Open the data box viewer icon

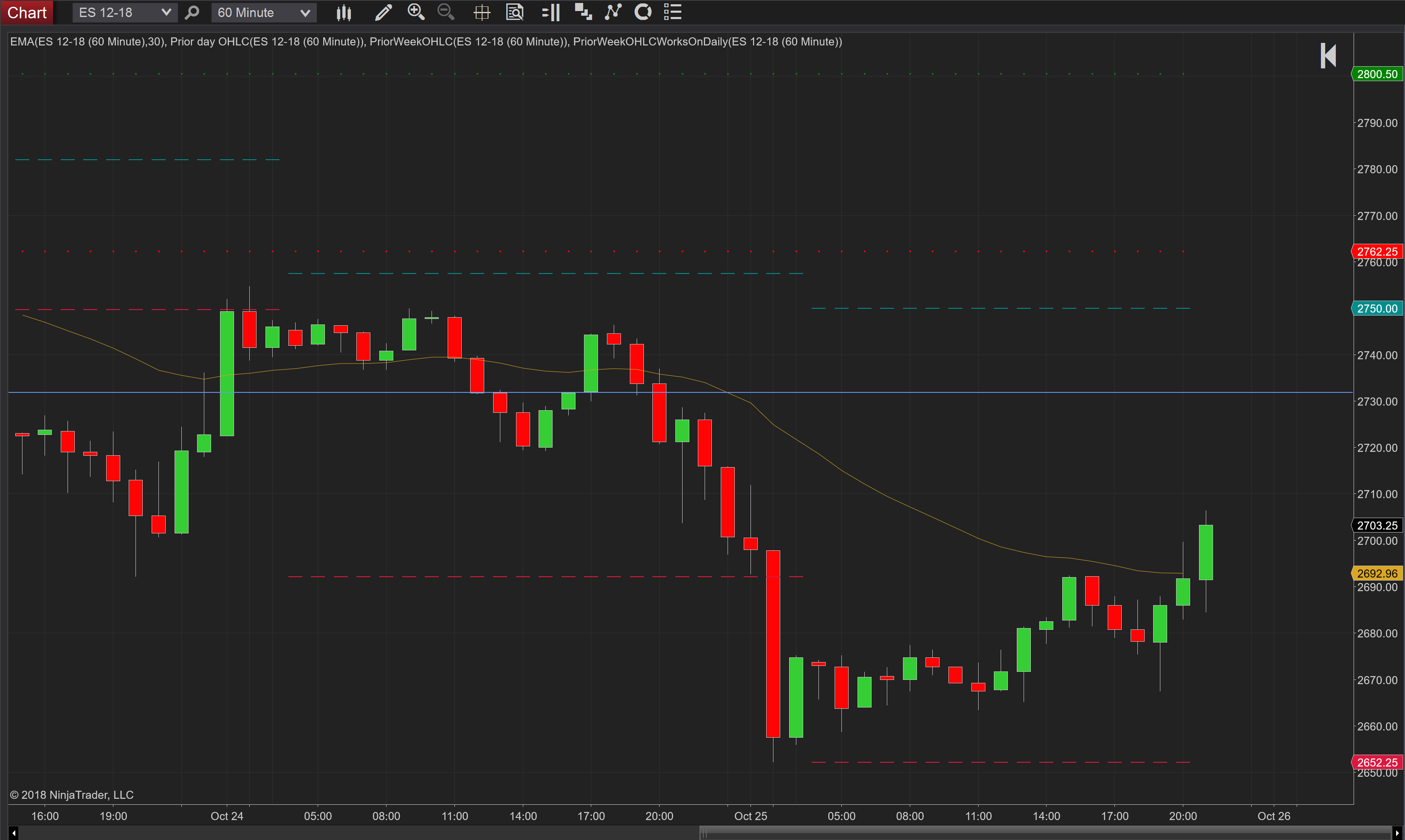pos(515,12)
